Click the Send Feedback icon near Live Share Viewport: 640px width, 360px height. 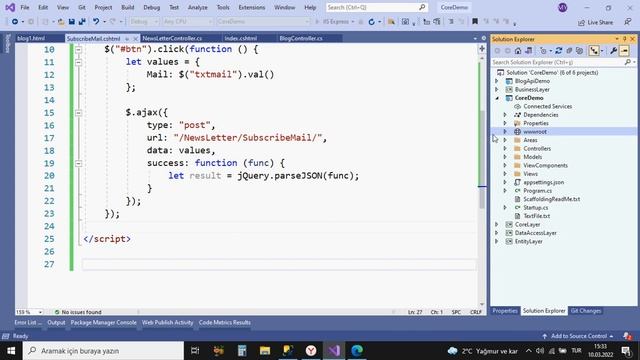pyautogui.click(x=628, y=22)
